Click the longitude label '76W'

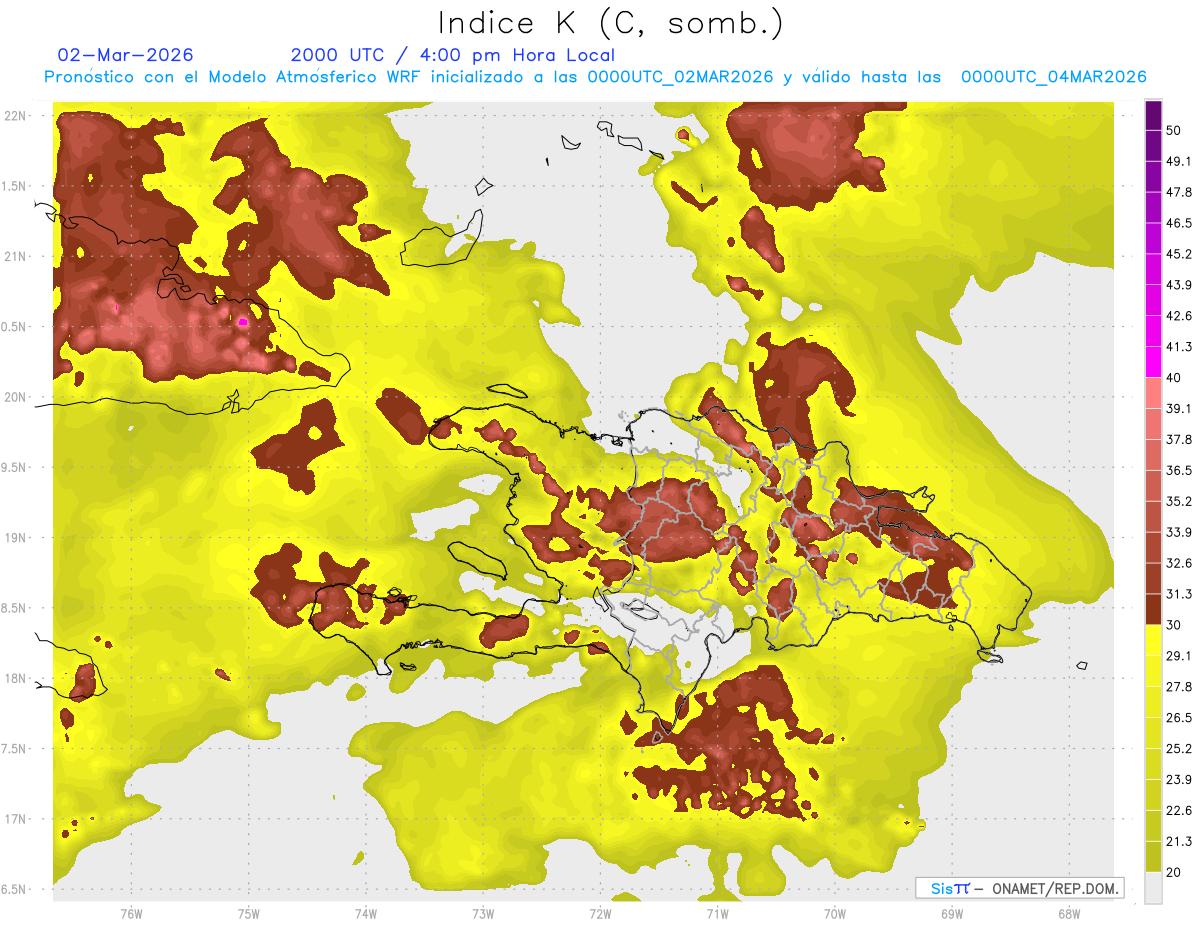pos(131,913)
